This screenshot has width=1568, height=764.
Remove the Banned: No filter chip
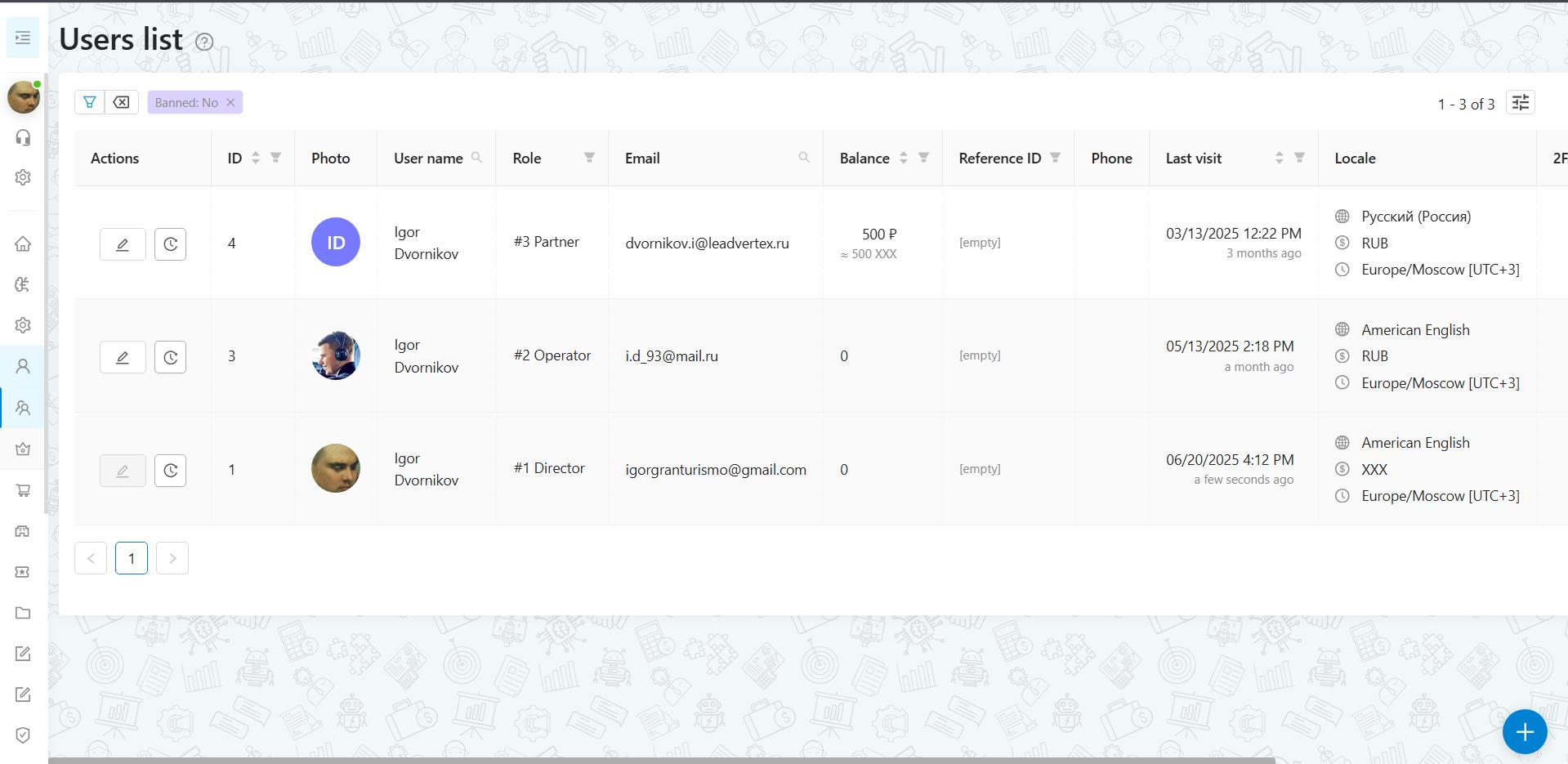point(230,102)
